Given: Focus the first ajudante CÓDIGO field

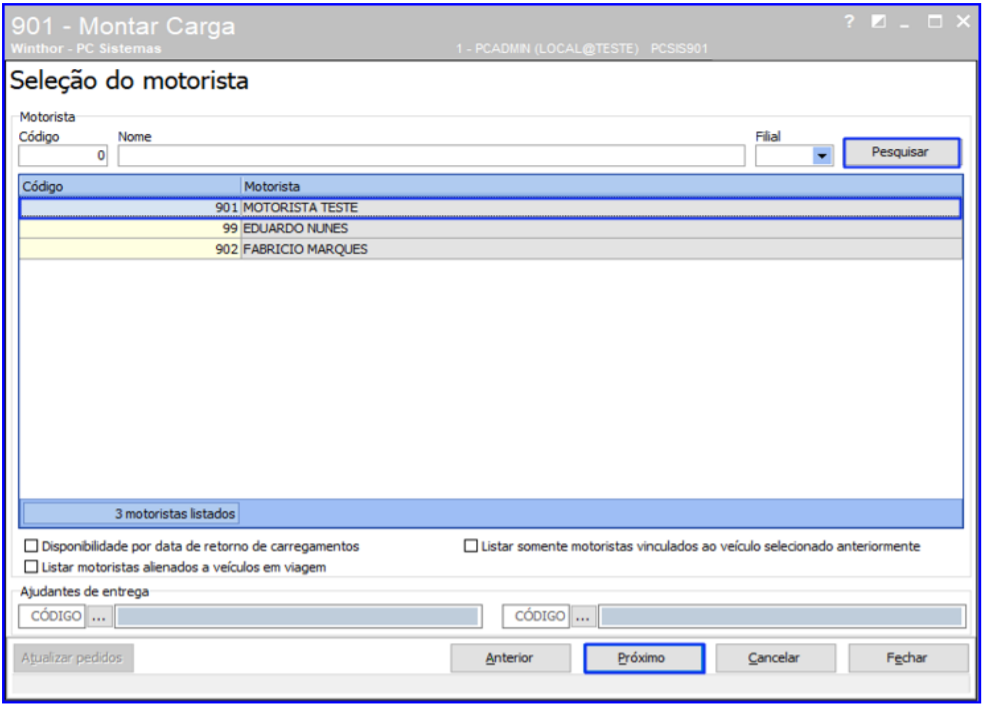Looking at the screenshot, I should pos(52,616).
